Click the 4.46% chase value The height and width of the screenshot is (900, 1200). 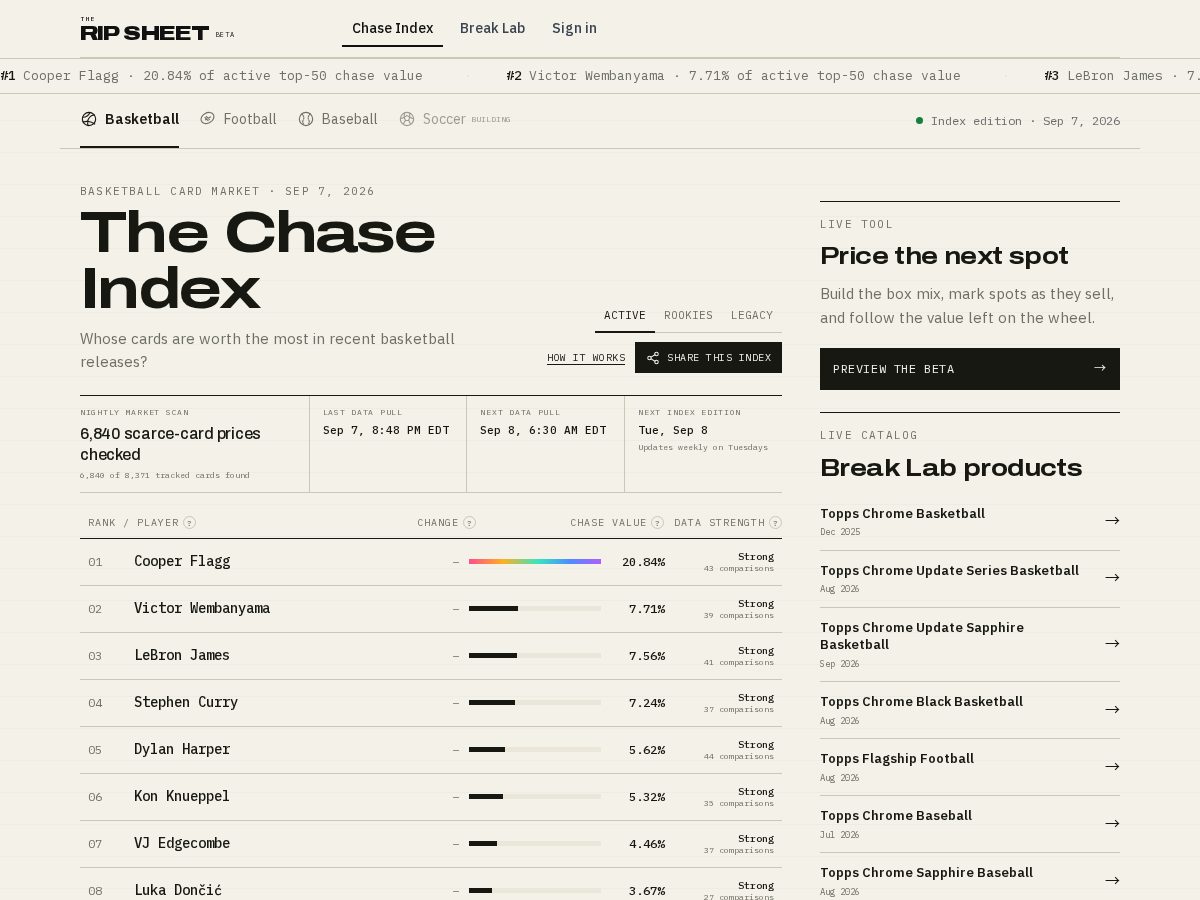coord(647,844)
